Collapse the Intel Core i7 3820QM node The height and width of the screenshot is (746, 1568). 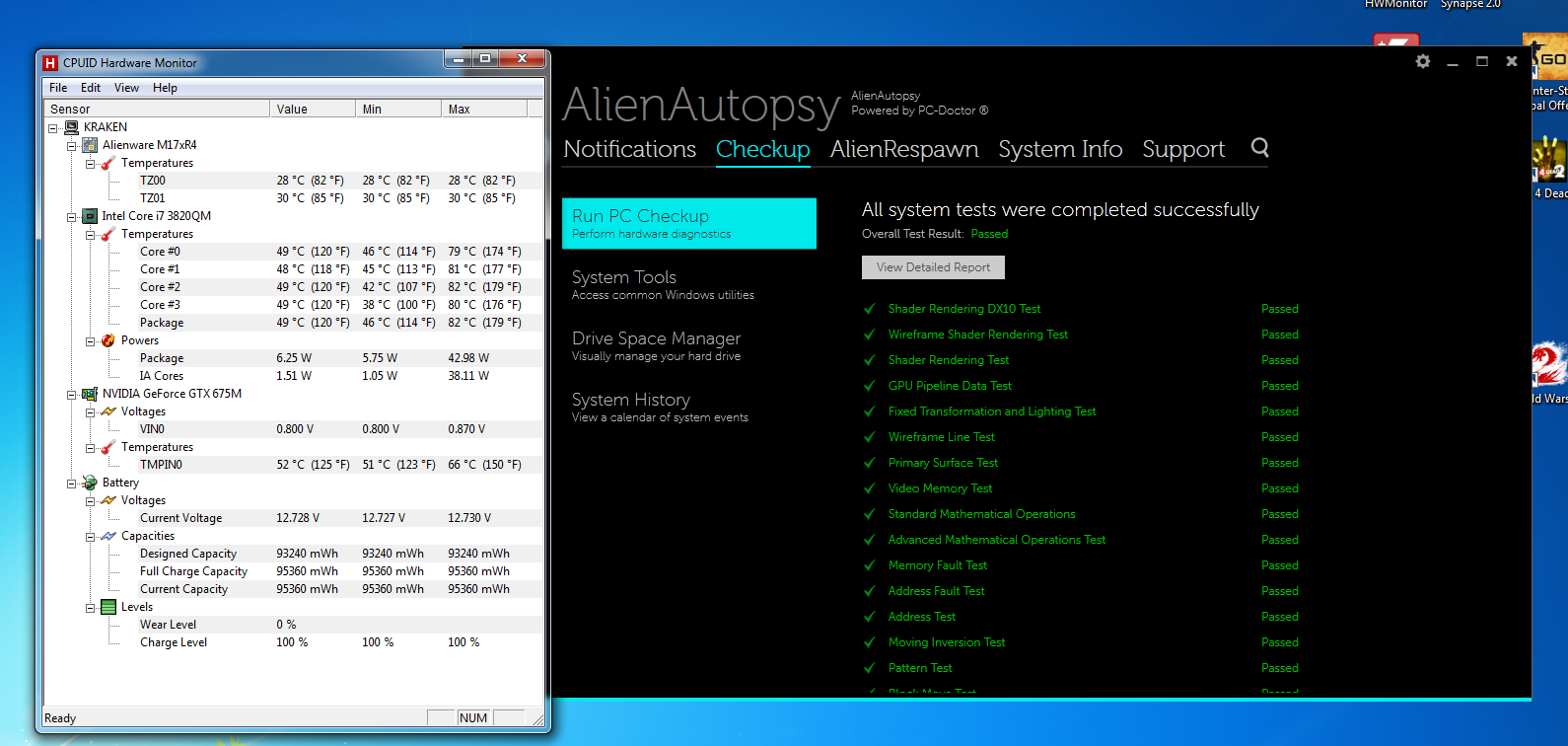(72, 217)
